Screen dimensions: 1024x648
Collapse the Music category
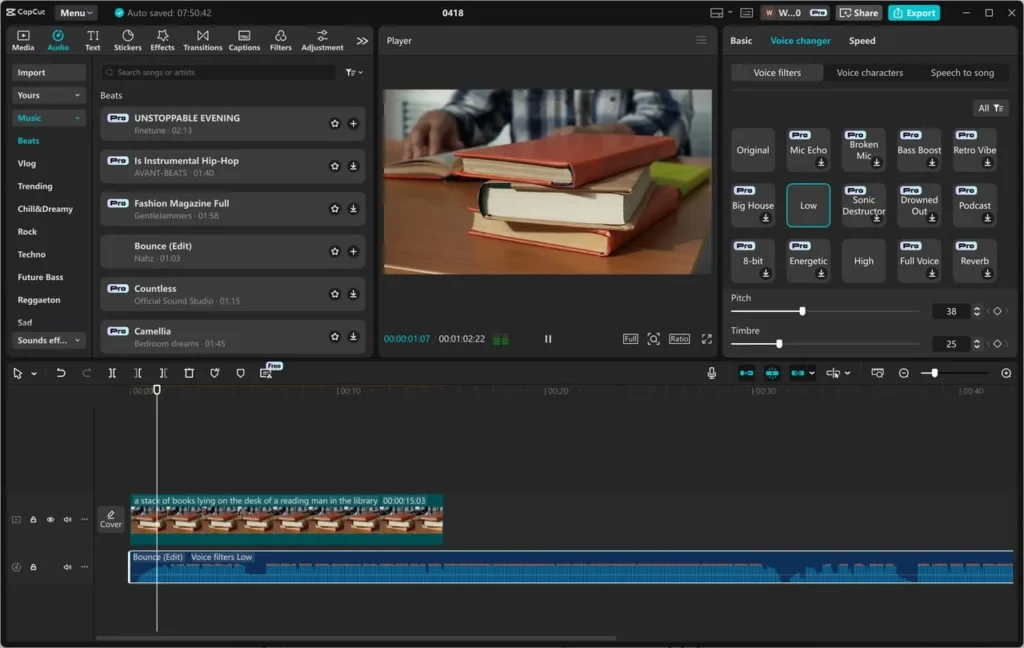point(48,118)
